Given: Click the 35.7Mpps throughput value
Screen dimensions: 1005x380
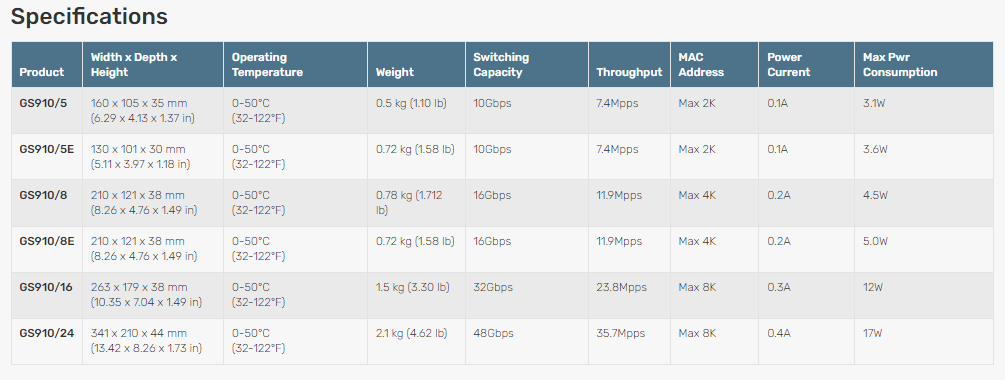Looking at the screenshot, I should (x=621, y=334).
